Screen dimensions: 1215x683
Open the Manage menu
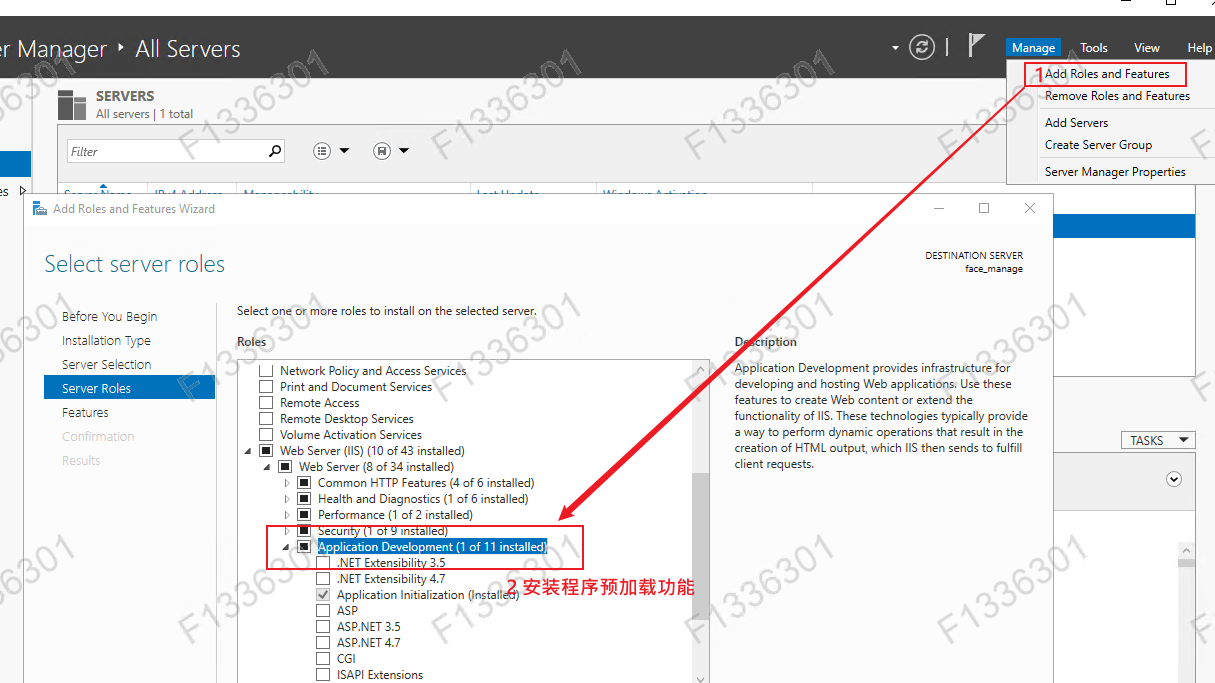point(1033,48)
